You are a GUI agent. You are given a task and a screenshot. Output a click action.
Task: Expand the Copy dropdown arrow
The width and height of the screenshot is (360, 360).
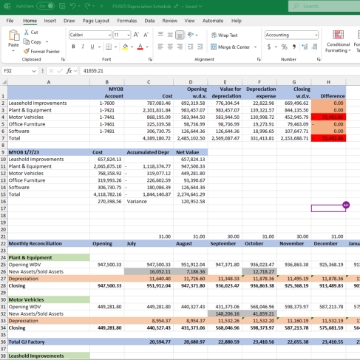coord(47,42)
